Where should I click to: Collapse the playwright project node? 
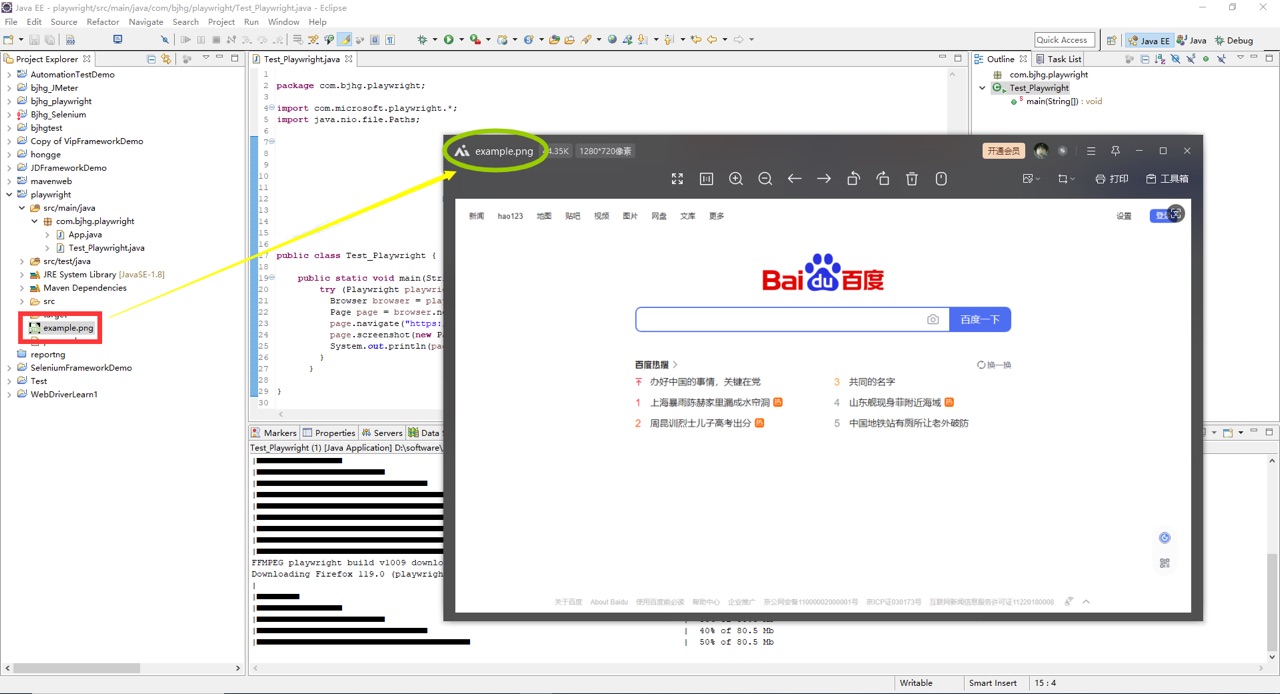pos(9,194)
